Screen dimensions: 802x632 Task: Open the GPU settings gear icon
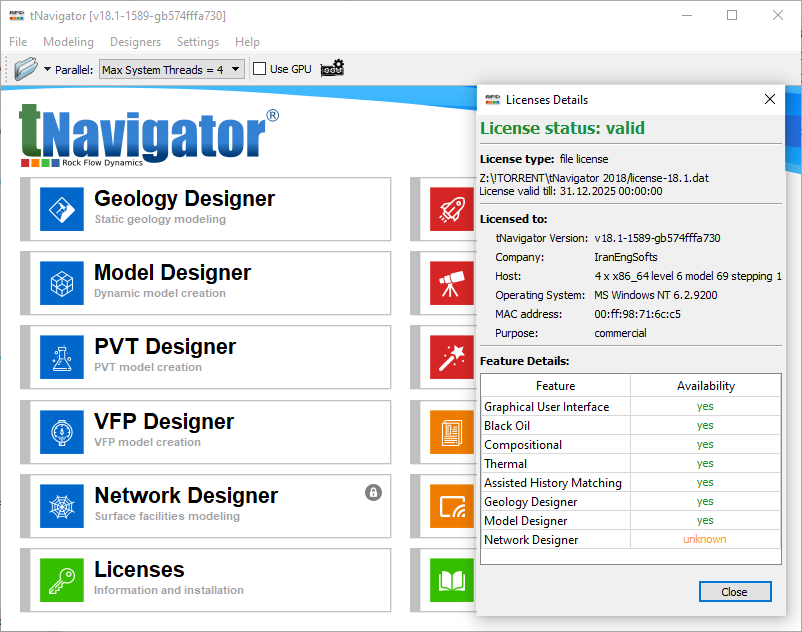pyautogui.click(x=332, y=69)
